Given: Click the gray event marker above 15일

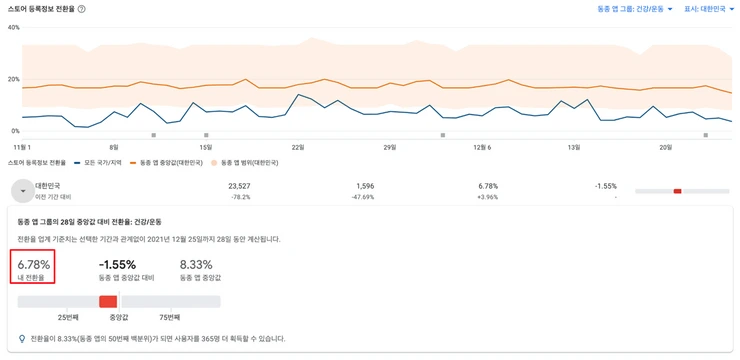Looking at the screenshot, I should [x=206, y=135].
